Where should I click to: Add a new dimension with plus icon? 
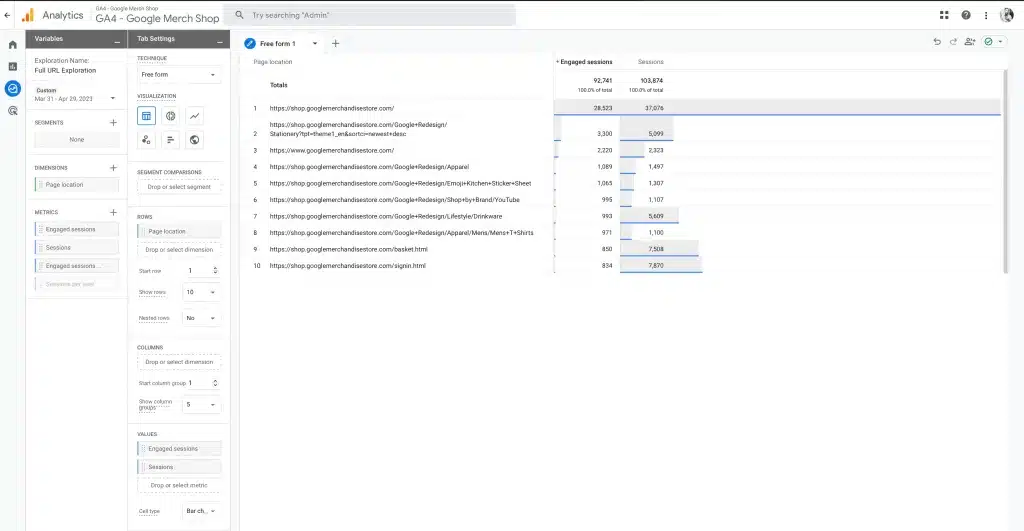click(x=113, y=168)
